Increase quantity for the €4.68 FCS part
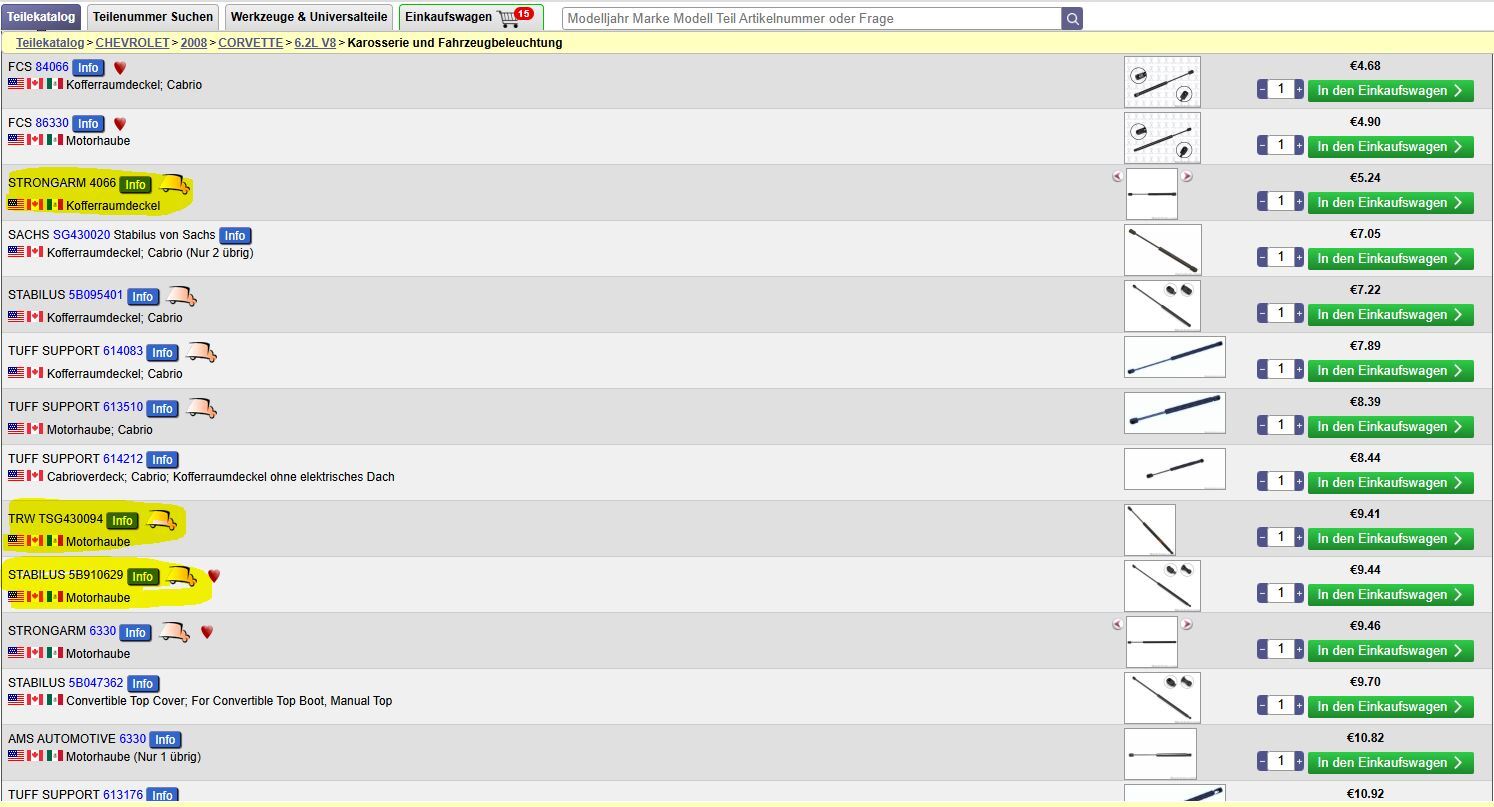The width and height of the screenshot is (1494, 807). (x=1299, y=90)
